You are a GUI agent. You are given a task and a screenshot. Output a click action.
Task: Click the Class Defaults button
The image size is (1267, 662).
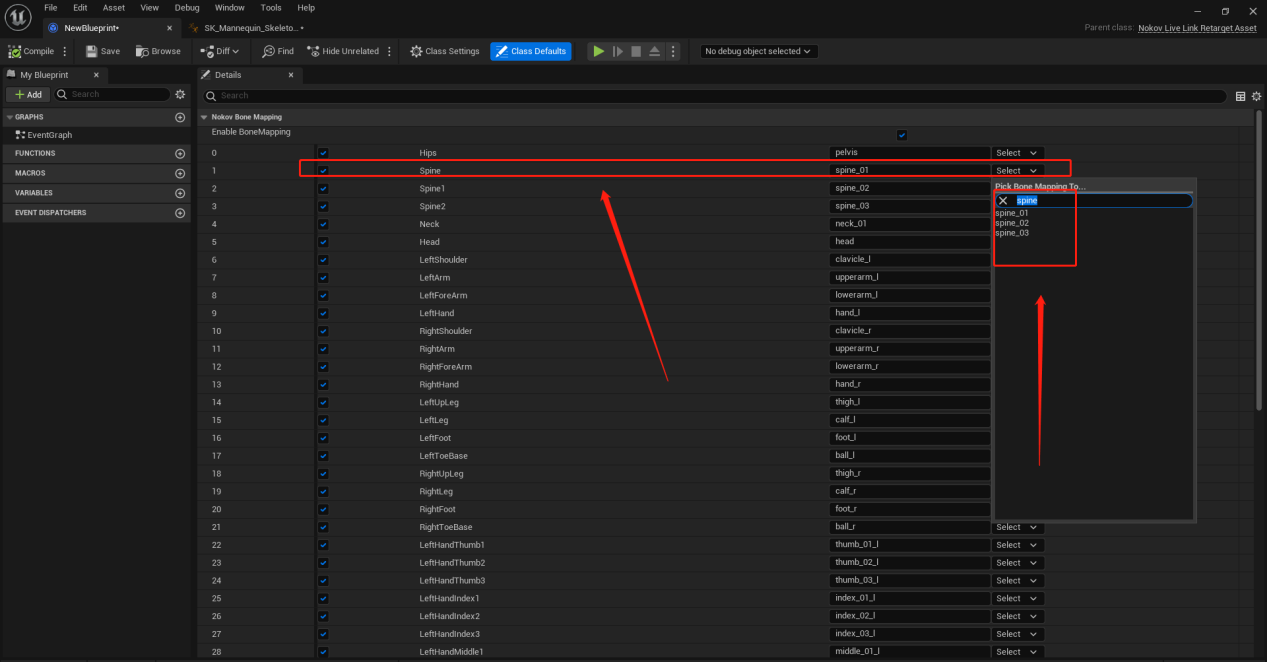(531, 51)
